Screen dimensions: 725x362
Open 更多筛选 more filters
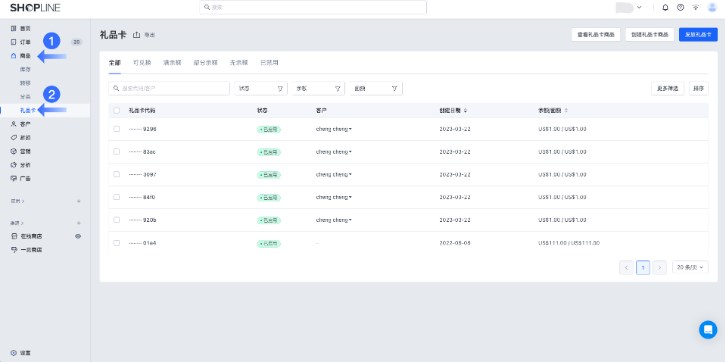[x=668, y=88]
